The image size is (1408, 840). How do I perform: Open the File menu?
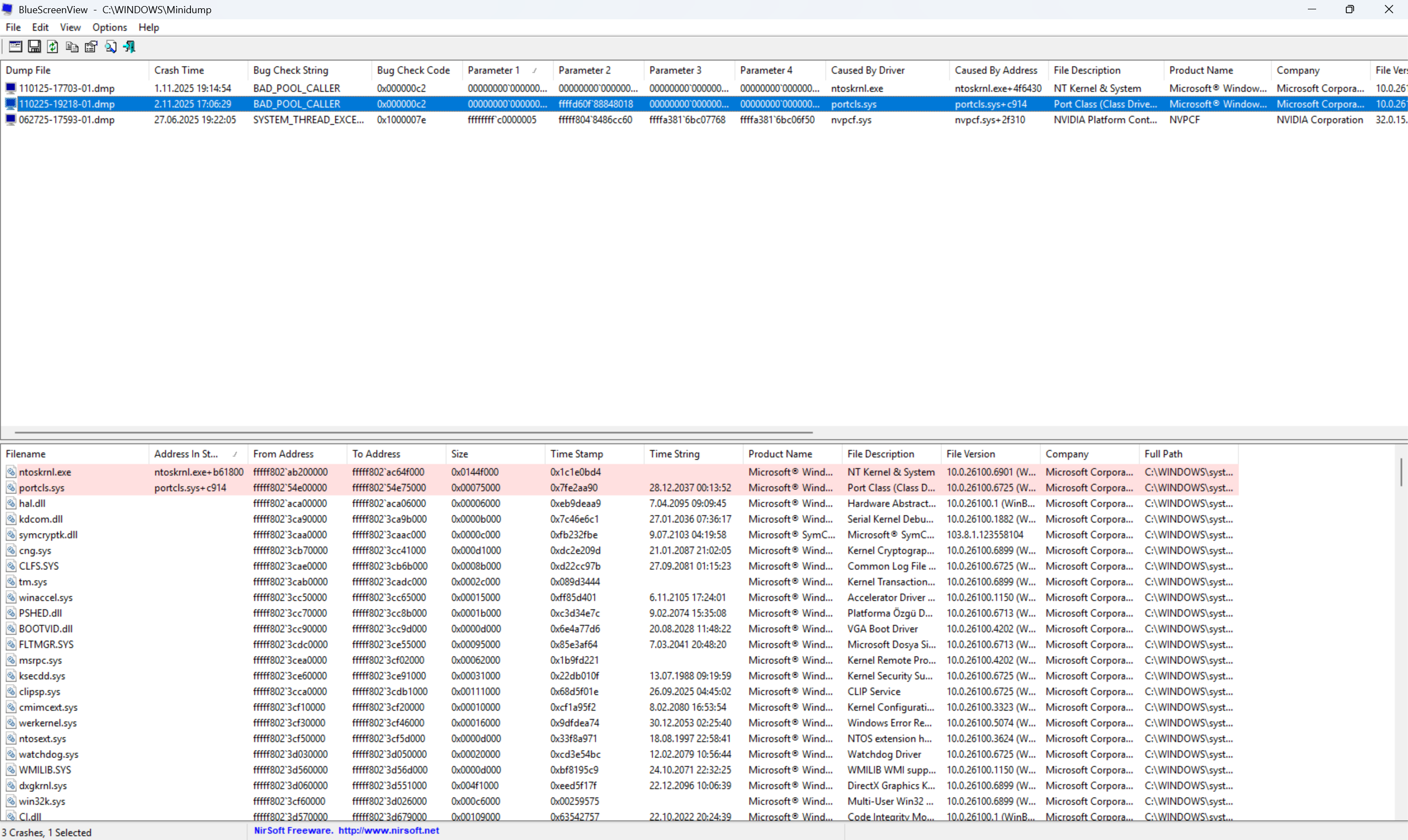[13, 27]
